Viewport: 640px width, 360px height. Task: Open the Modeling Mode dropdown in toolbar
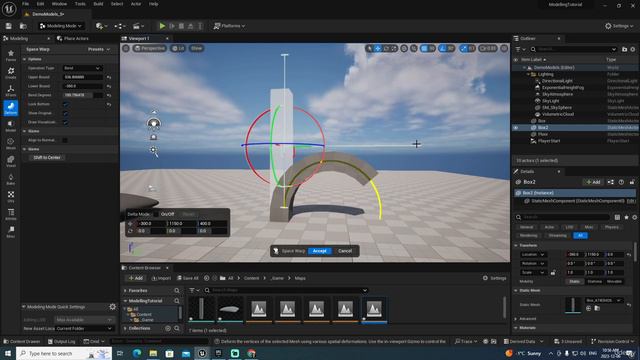coord(61,26)
